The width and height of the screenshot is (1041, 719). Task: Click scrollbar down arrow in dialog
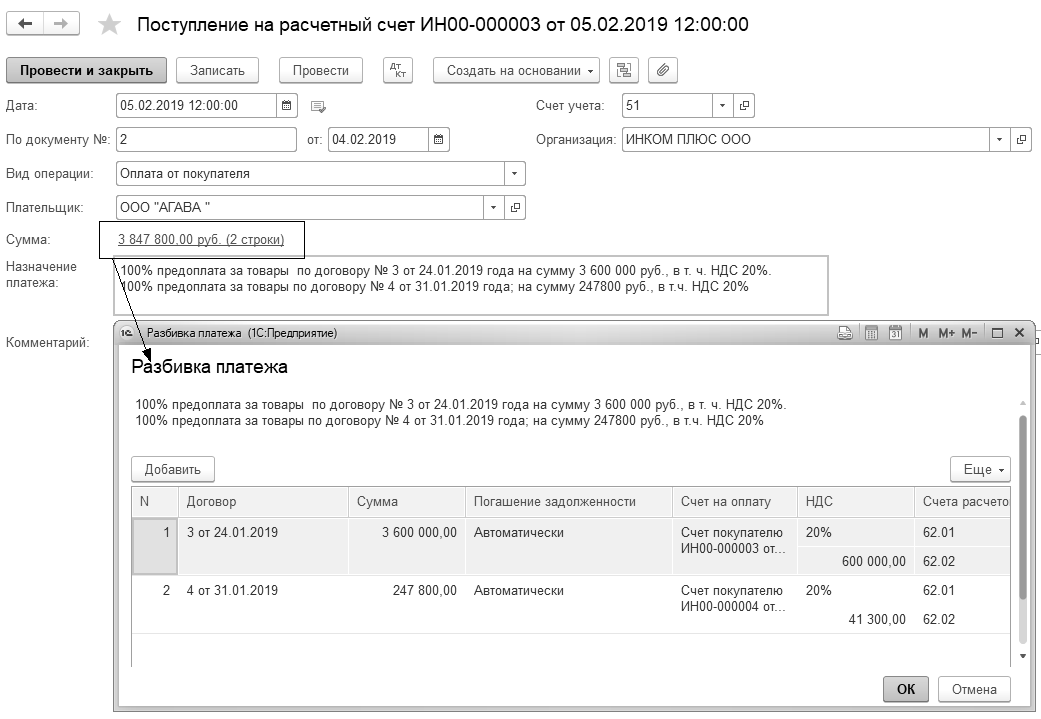(x=1022, y=657)
